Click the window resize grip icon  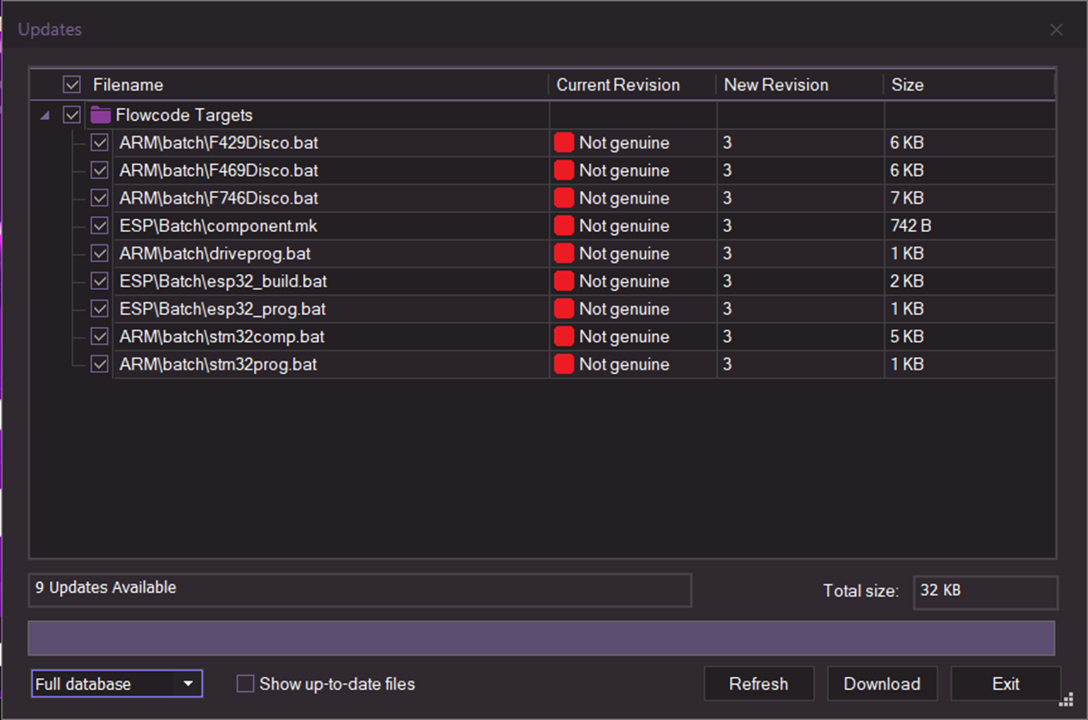click(1066, 700)
